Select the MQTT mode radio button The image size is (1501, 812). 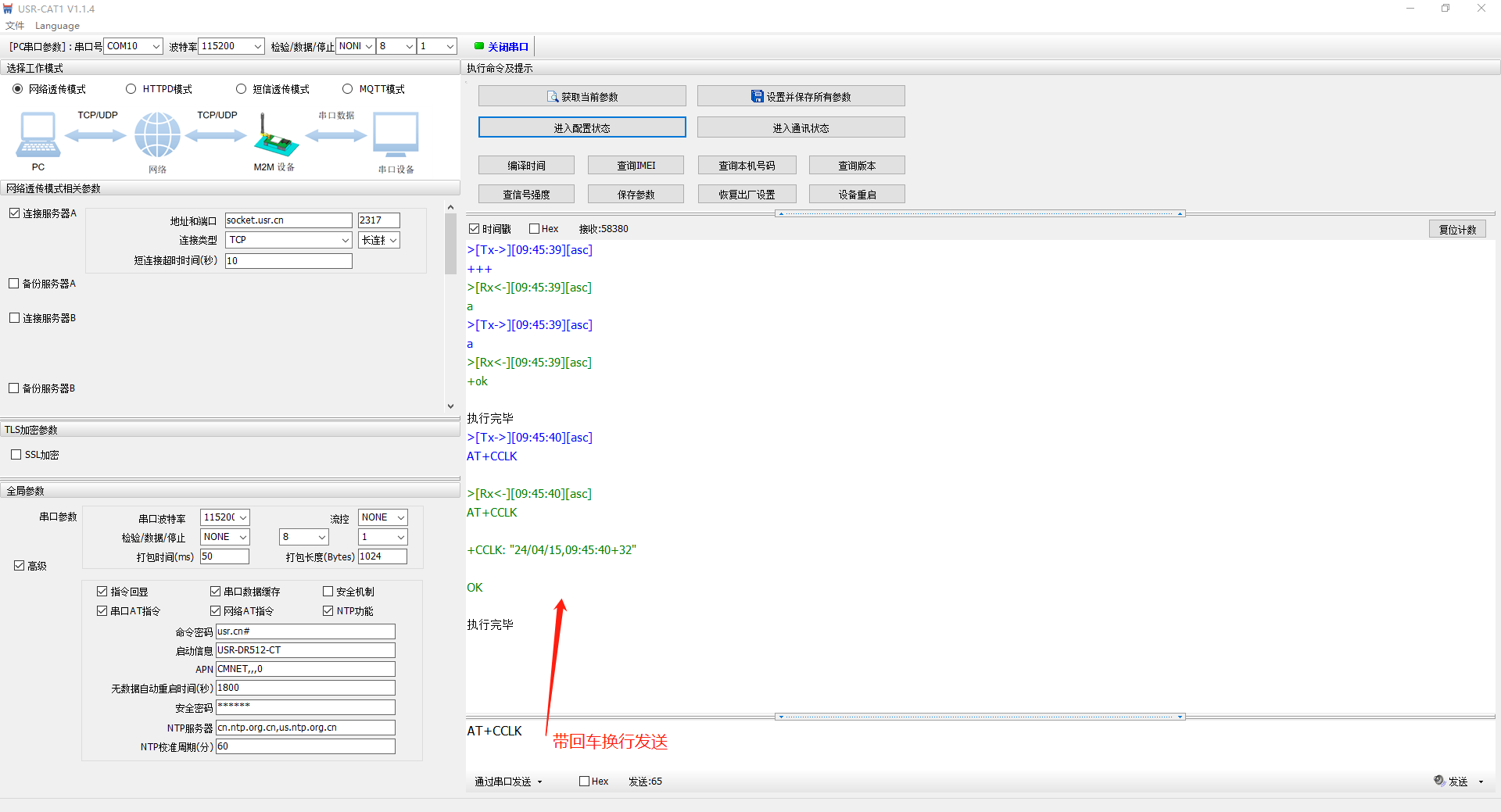pos(348,89)
